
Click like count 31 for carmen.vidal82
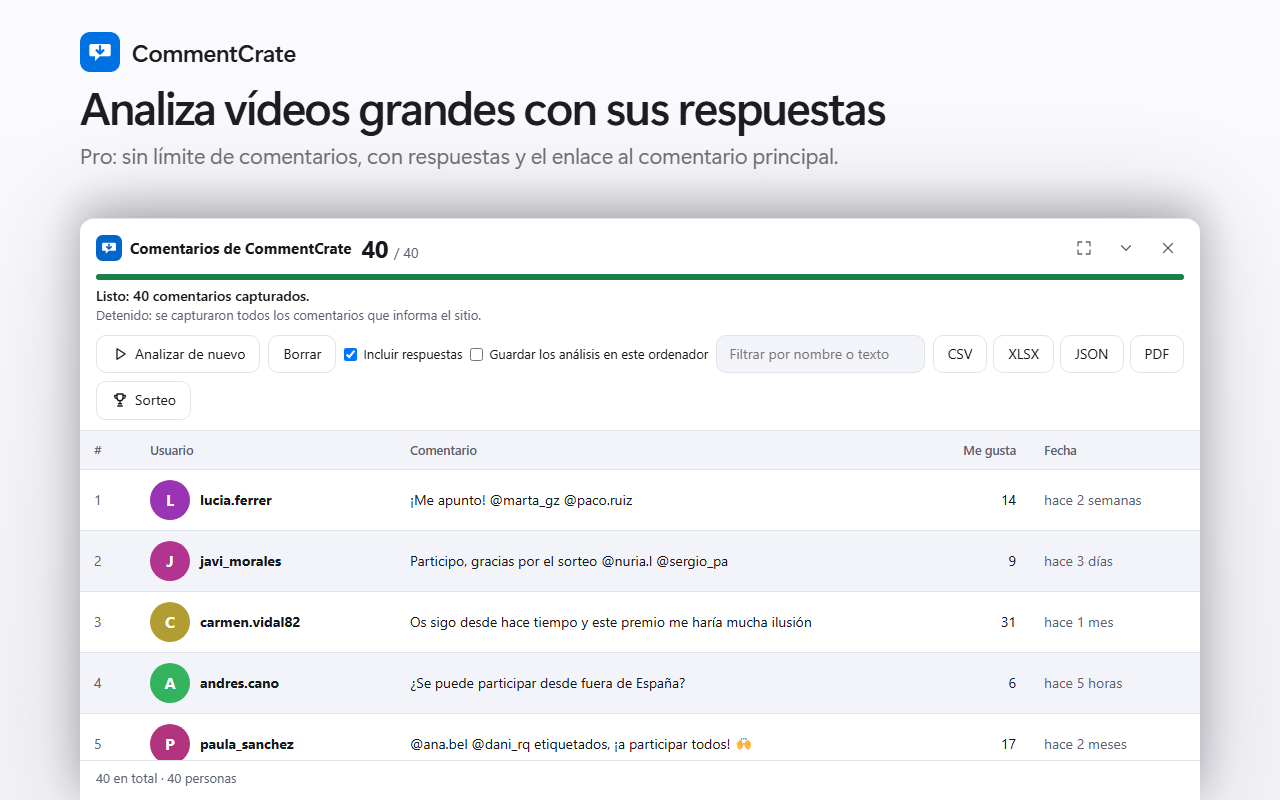(x=1008, y=622)
